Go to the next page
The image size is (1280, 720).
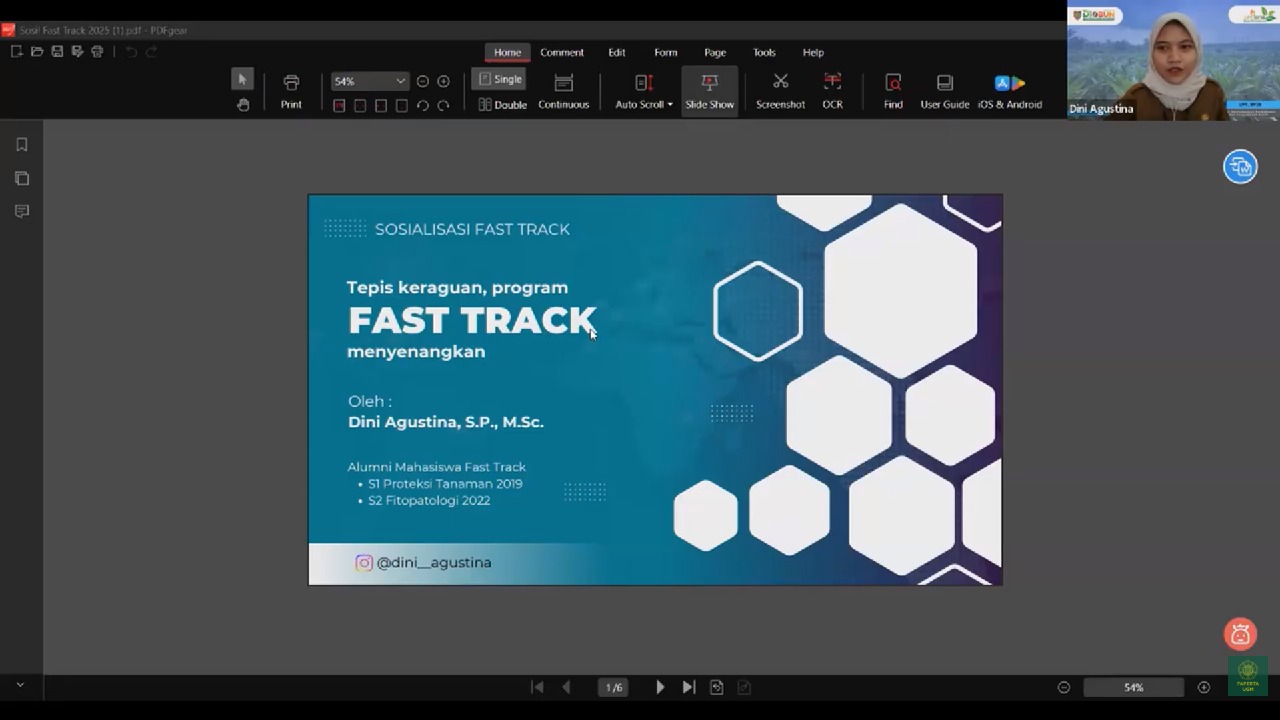[x=660, y=687]
